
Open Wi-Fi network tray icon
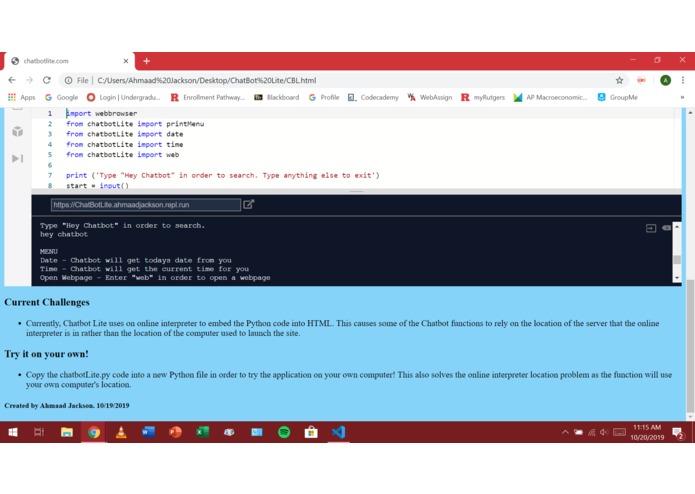[592, 432]
